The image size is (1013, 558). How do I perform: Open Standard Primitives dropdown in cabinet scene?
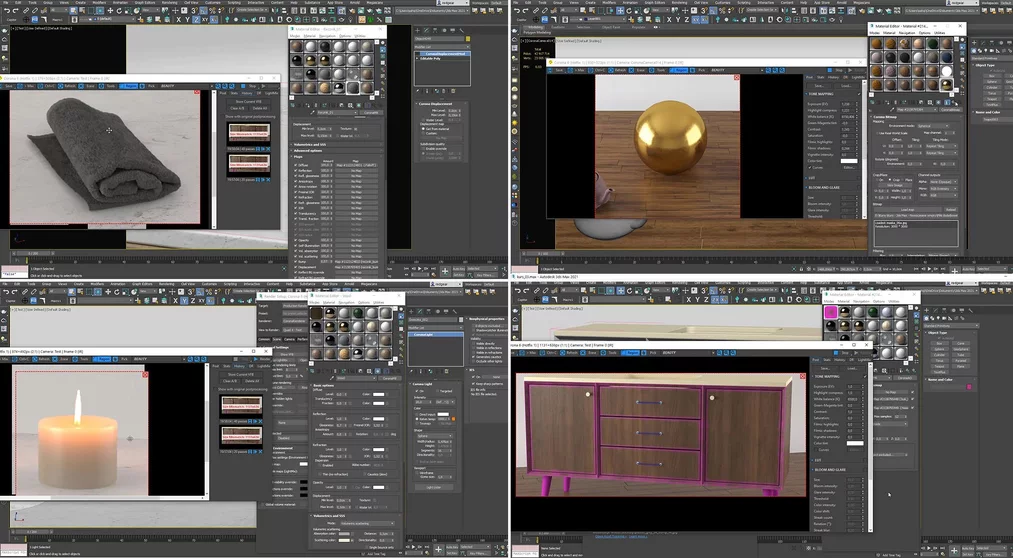pos(951,326)
